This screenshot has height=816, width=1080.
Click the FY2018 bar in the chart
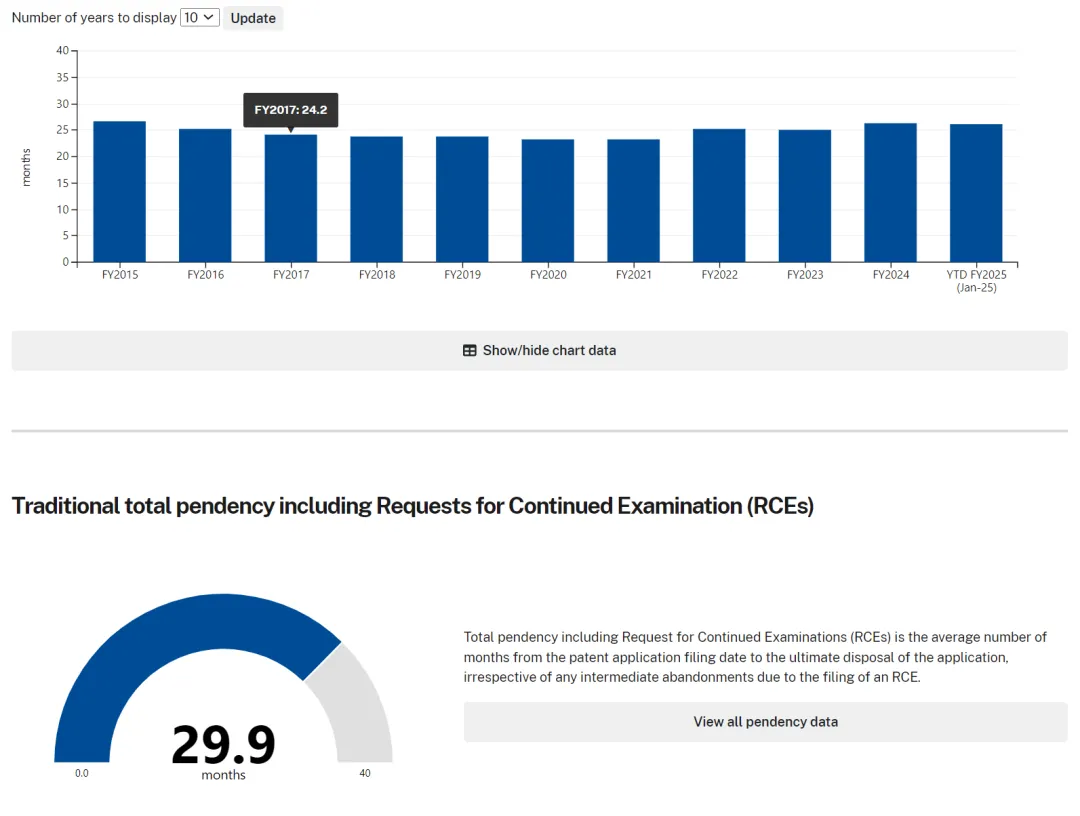[x=377, y=199]
